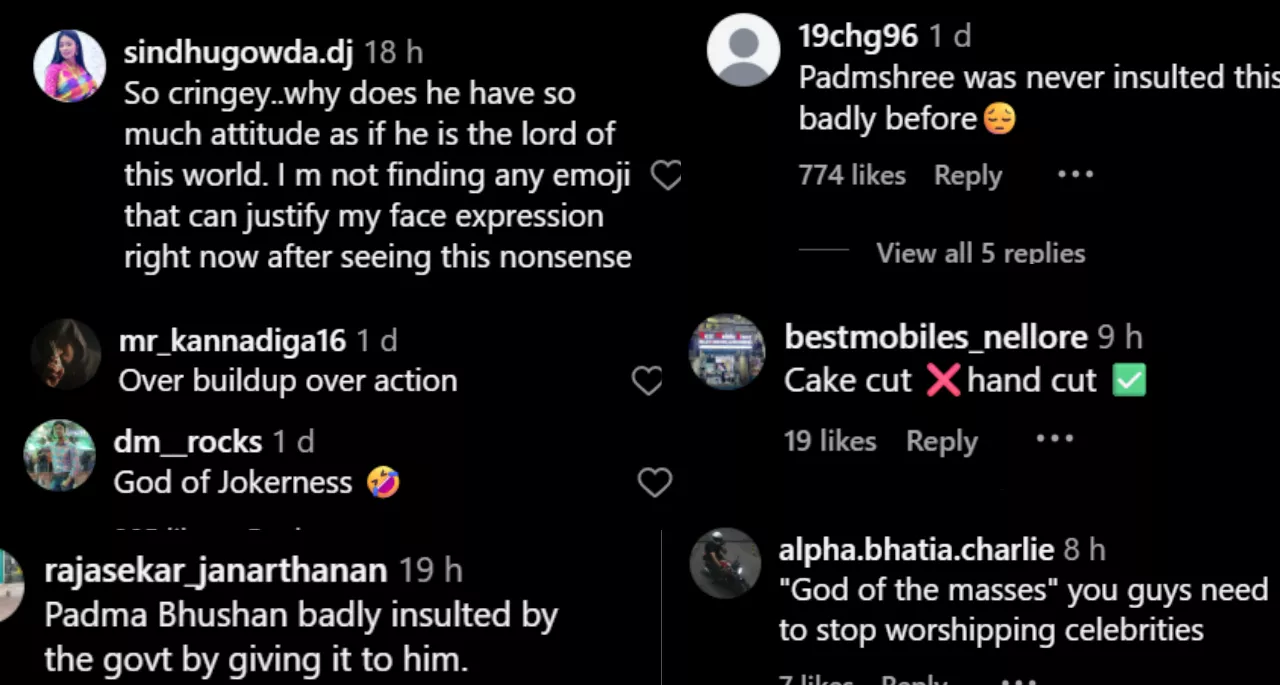Screen dimensions: 1280x685
Task: Open mr_kannadiga16's avatar
Action: point(66,354)
